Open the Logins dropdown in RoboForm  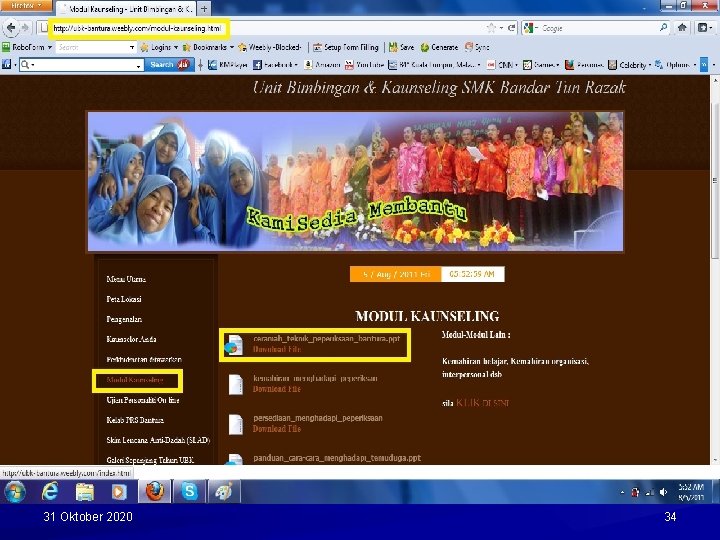click(159, 47)
